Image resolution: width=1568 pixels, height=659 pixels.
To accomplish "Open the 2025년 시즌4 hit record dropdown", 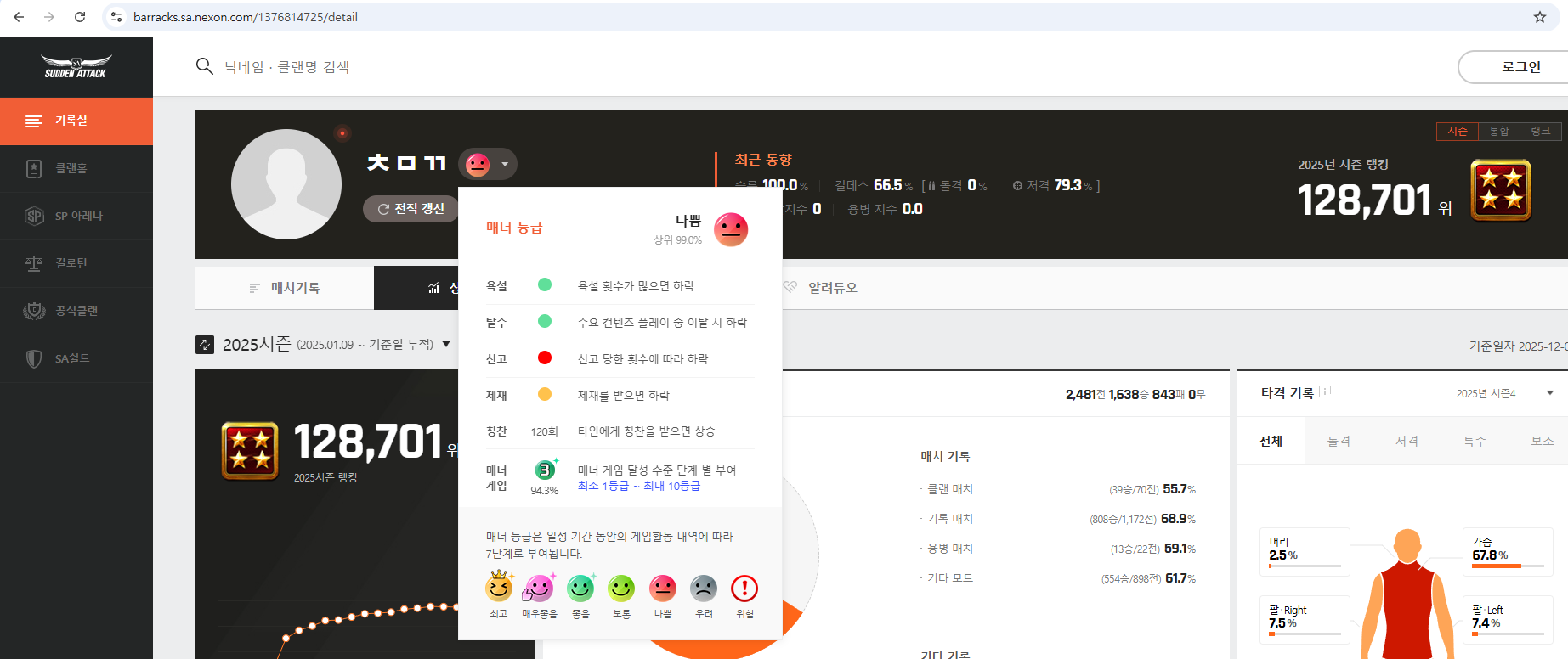I will click(1549, 393).
